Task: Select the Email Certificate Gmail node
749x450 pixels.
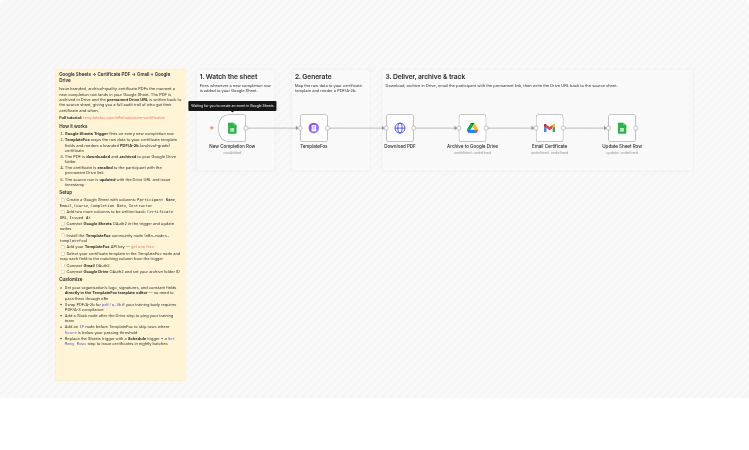Action: (x=549, y=128)
